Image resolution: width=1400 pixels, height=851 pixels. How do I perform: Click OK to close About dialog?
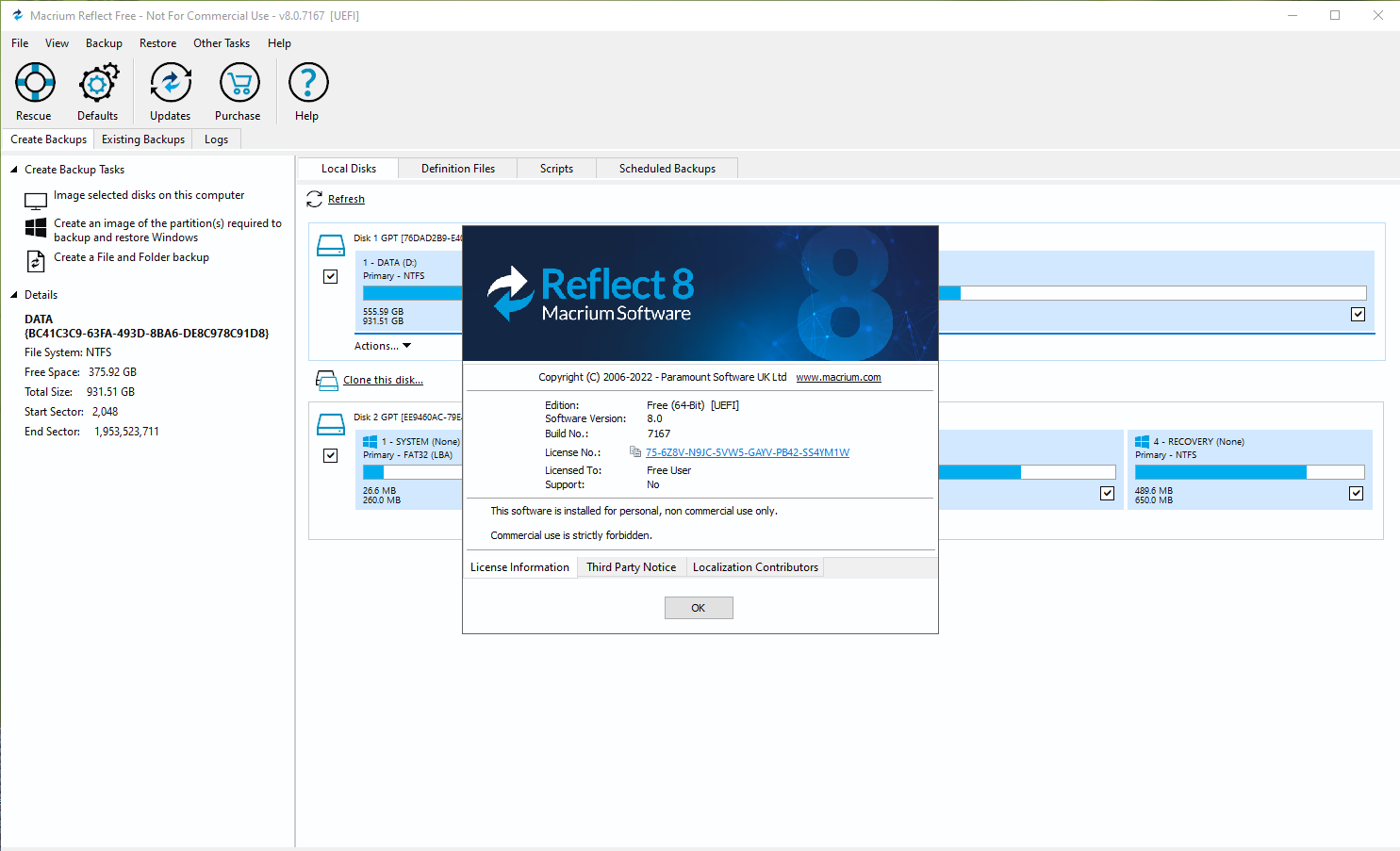pyautogui.click(x=699, y=608)
